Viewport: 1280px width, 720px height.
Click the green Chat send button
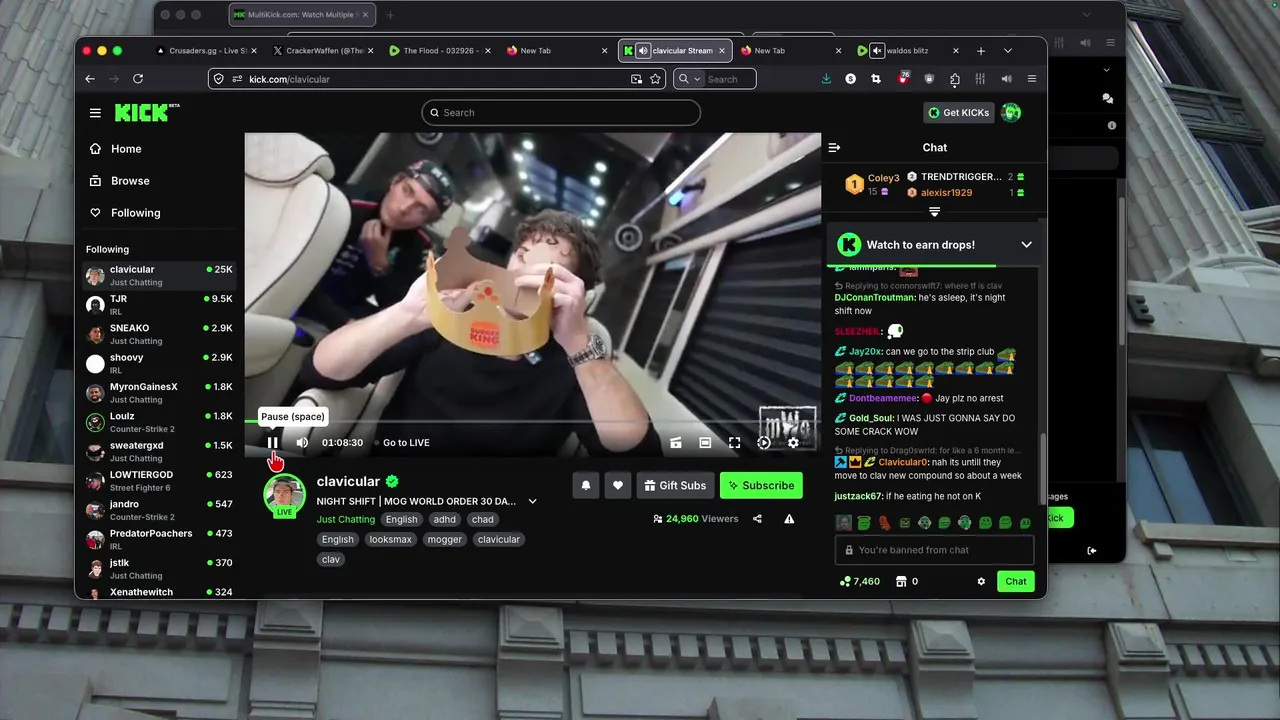click(1016, 581)
